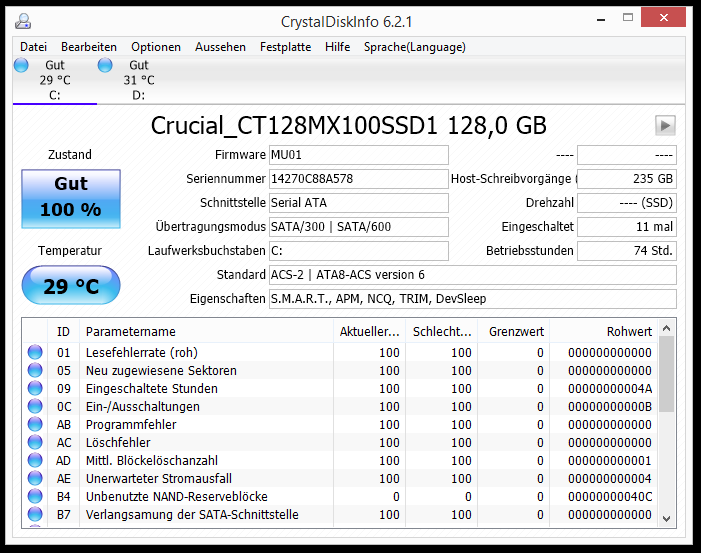Screen dimensions: 701x553
Task: Click the ID column header
Action: click(x=63, y=331)
